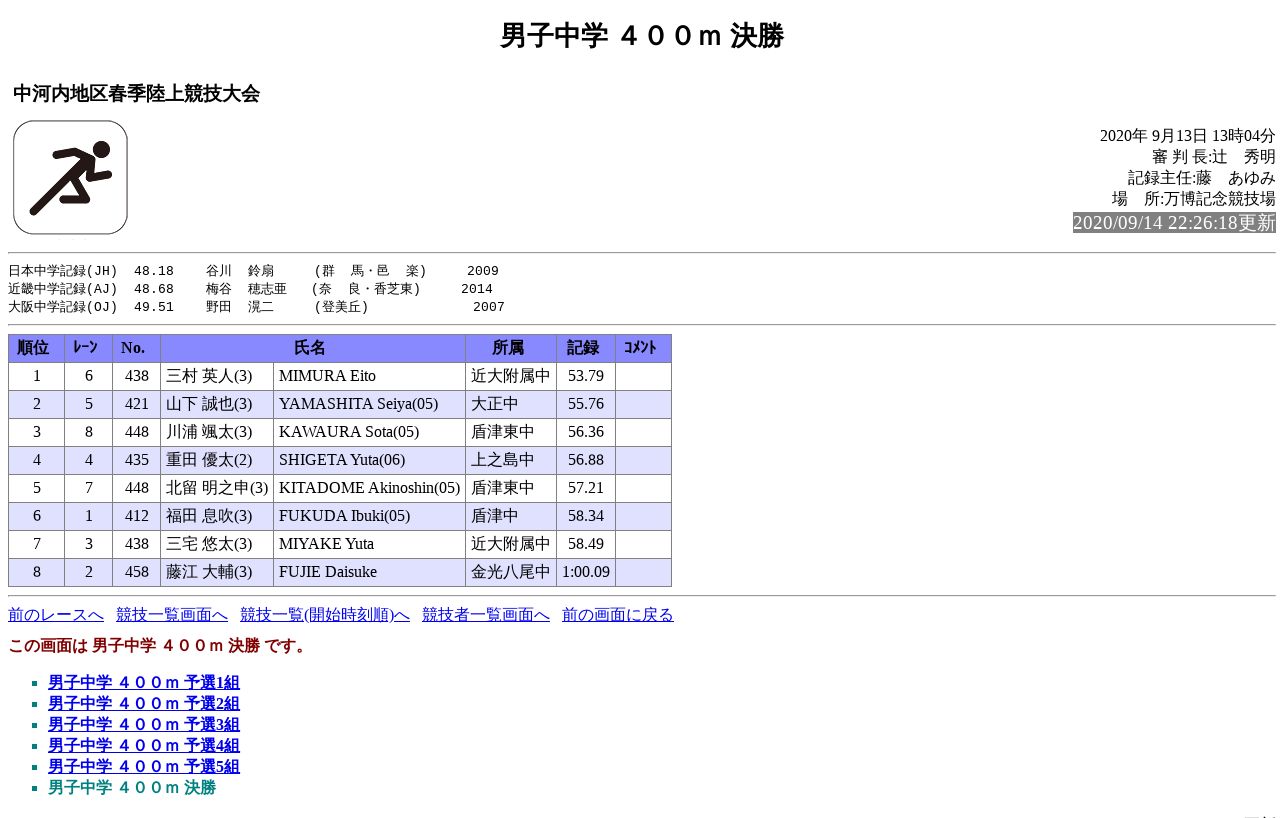Select bib number 435 cell
1284x818 pixels.
pyautogui.click(x=136, y=460)
